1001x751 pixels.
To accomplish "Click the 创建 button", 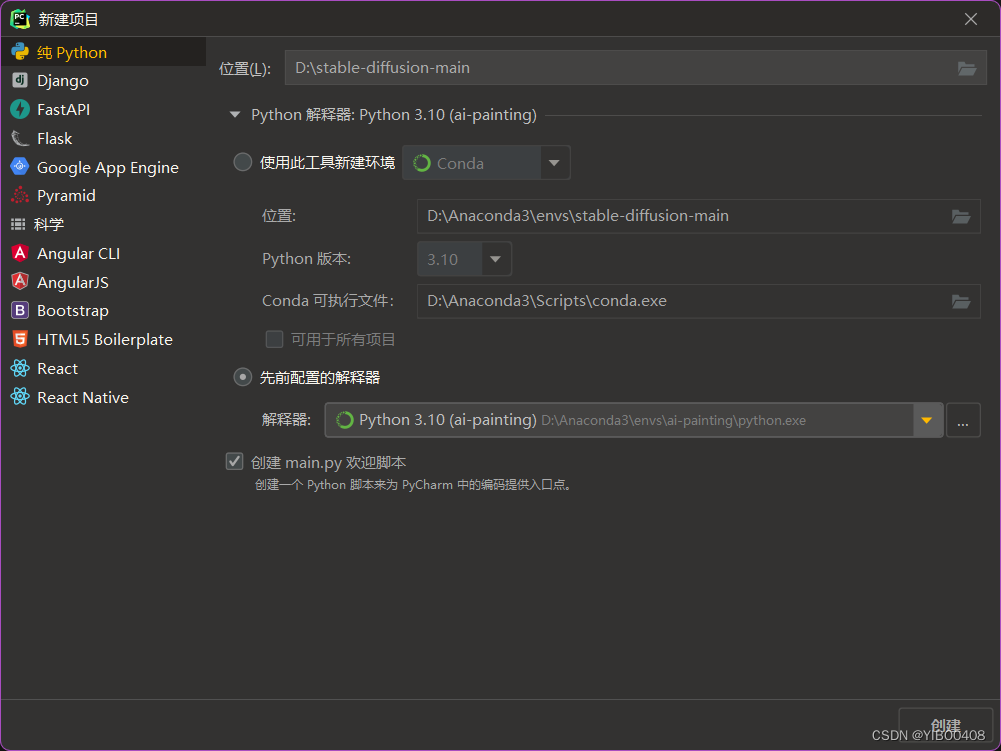I will click(945, 725).
